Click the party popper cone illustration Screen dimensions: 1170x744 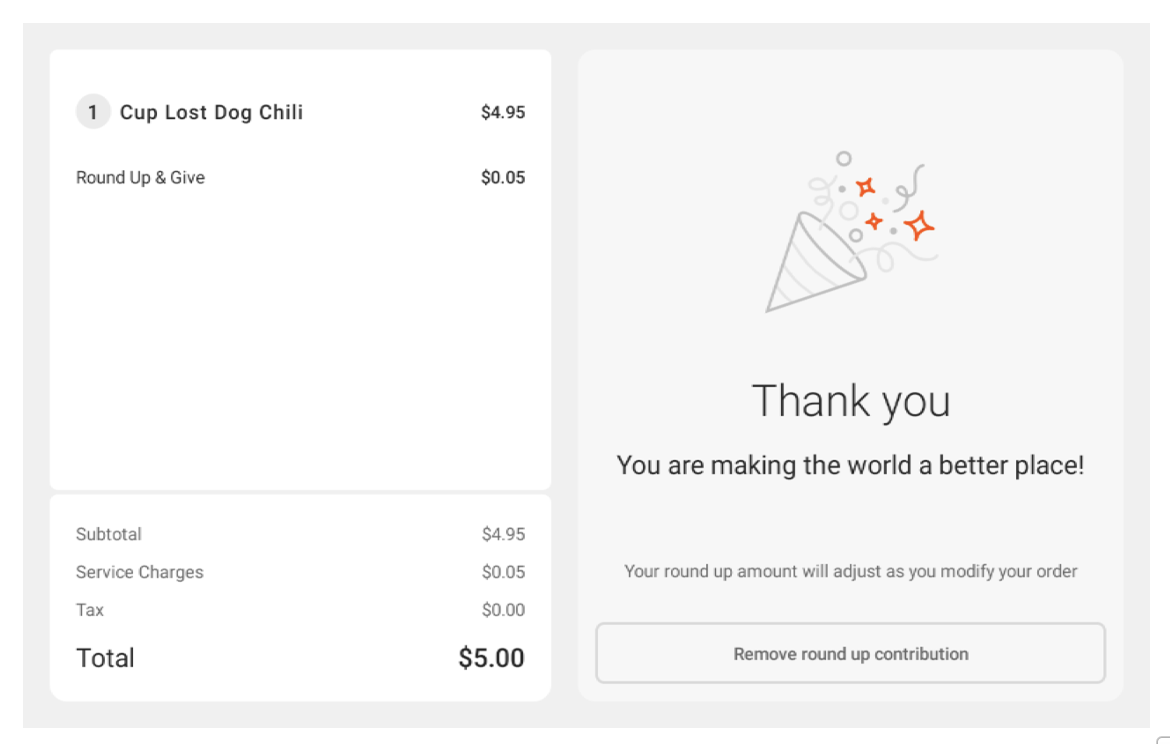(x=812, y=270)
